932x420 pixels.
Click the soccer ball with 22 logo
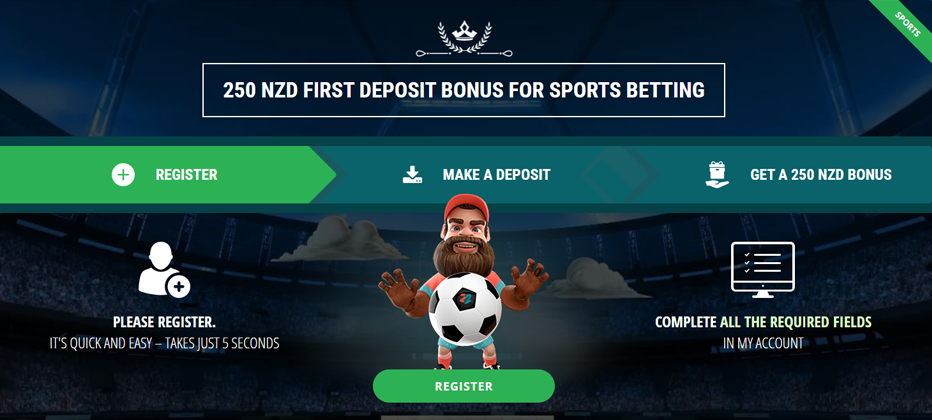click(465, 309)
